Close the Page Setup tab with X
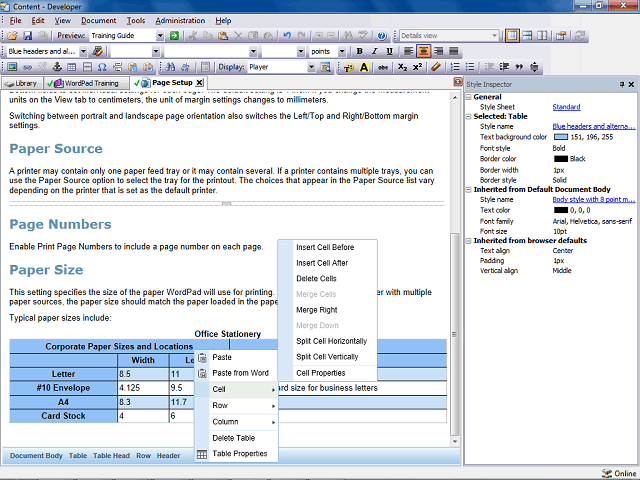640x480 pixels. click(199, 83)
